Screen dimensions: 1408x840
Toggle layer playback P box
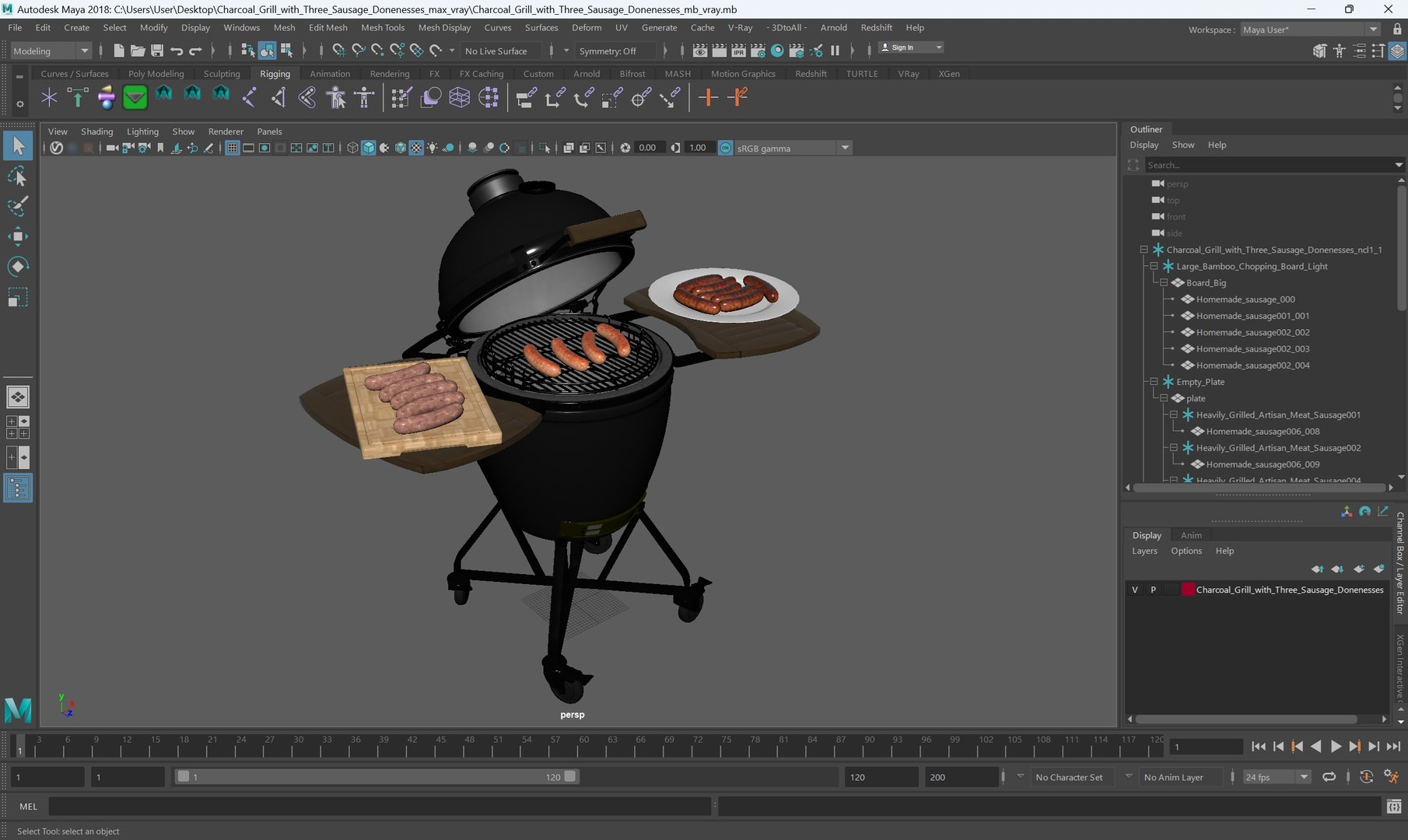coord(1154,590)
